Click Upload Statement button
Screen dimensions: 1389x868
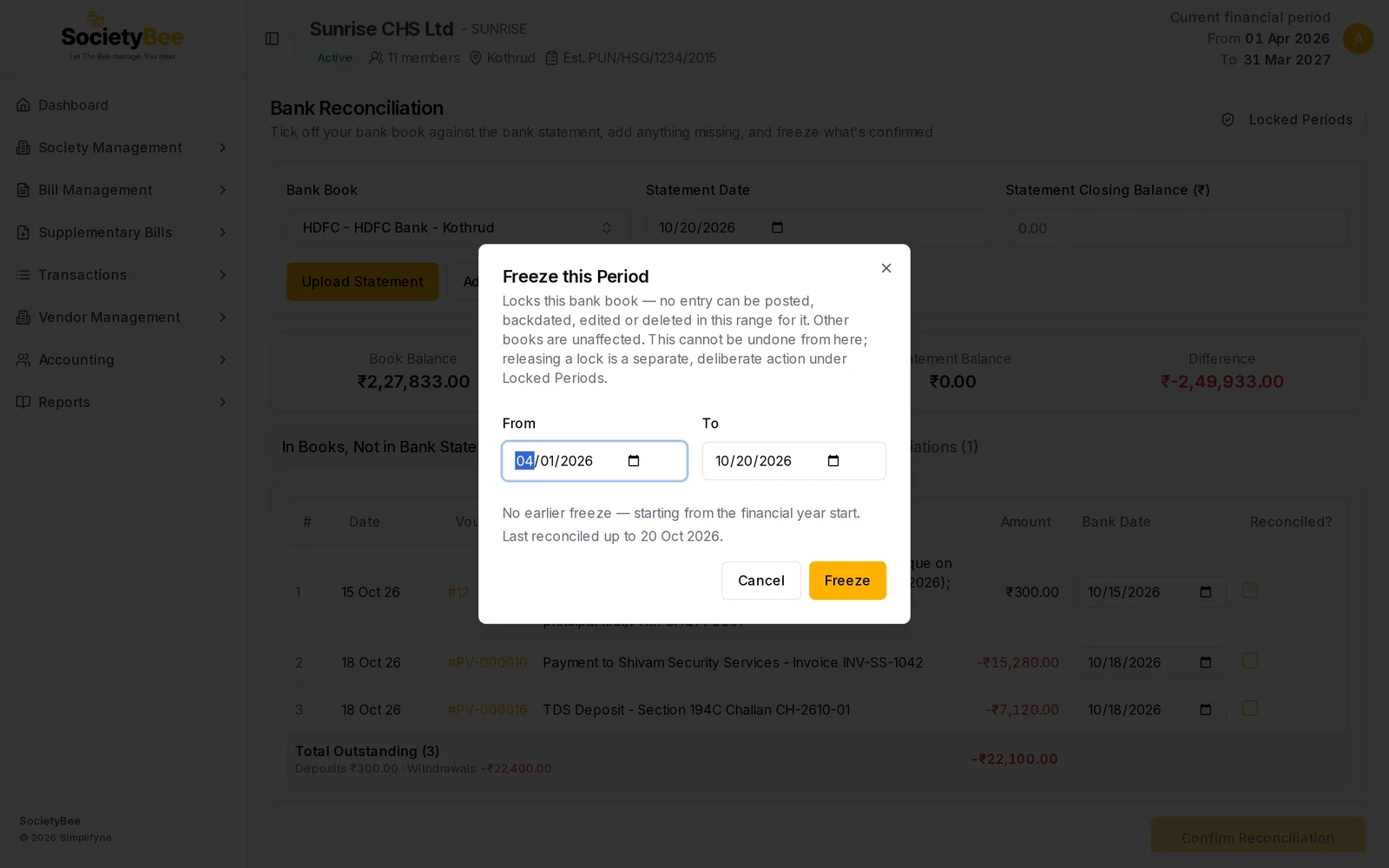click(363, 282)
